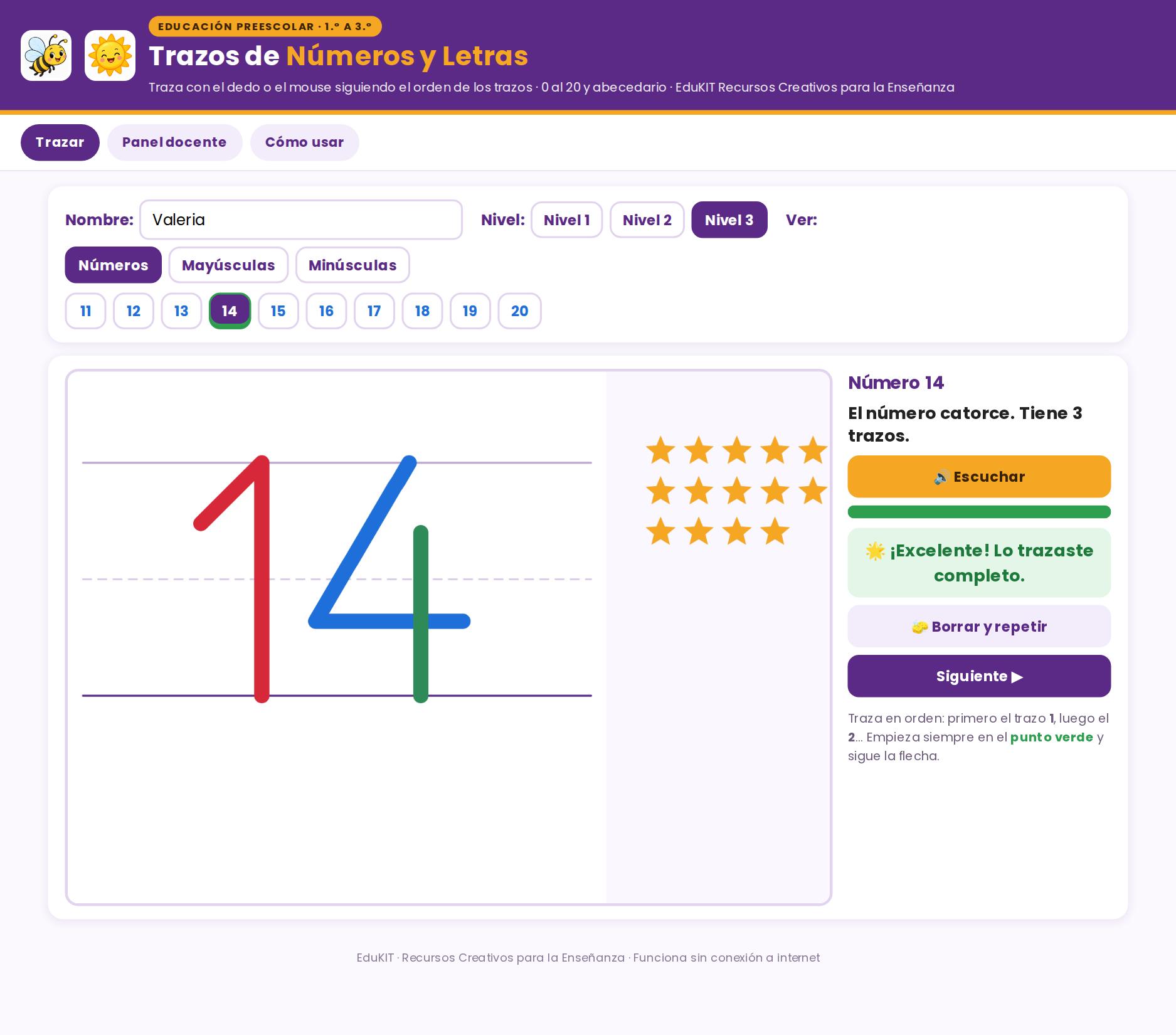The height and width of the screenshot is (1035, 1176).
Task: Click the Nivel: label
Action: coord(503,220)
